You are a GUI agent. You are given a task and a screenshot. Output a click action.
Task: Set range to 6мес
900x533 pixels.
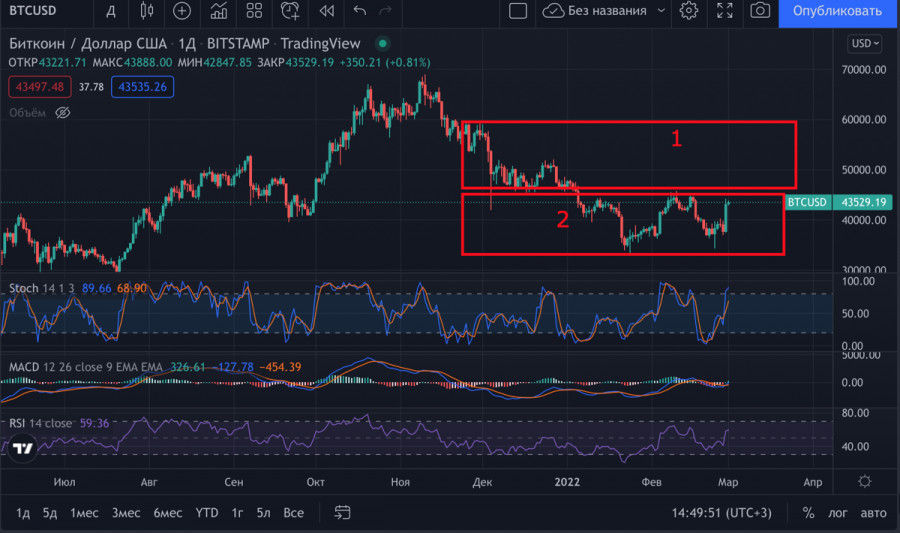click(x=168, y=513)
